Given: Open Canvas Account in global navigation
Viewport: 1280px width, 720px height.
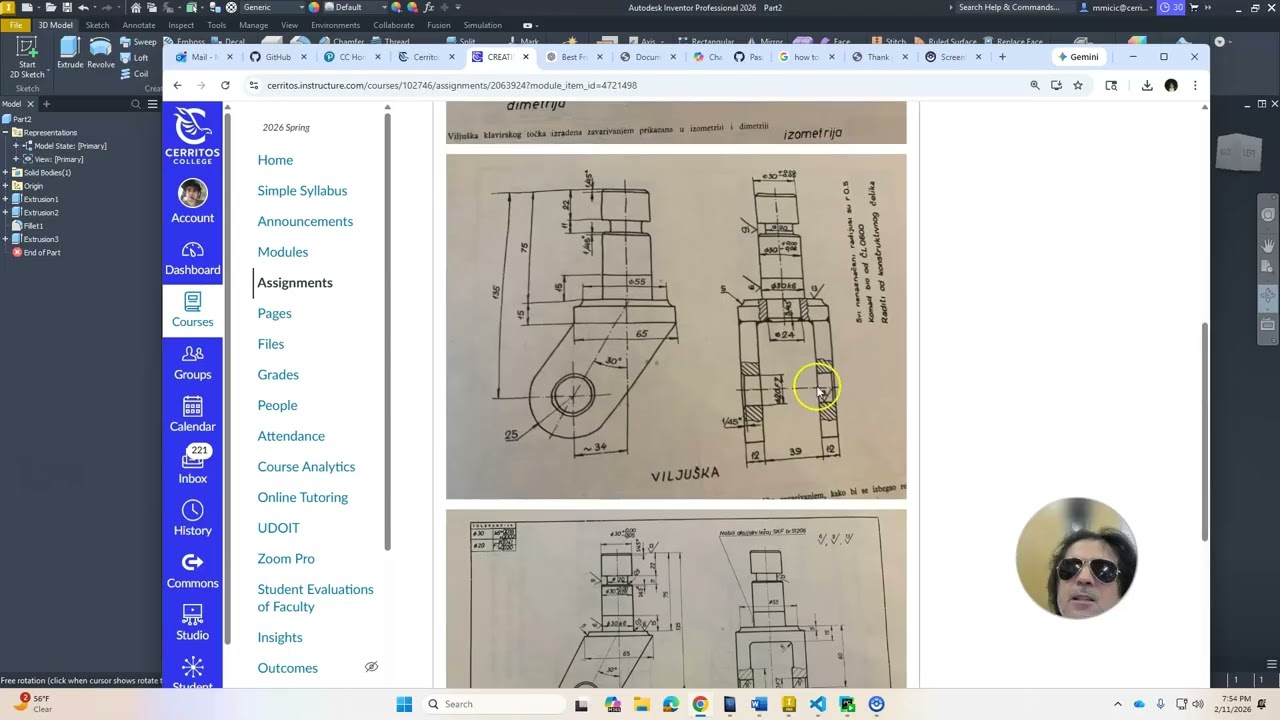Looking at the screenshot, I should click(x=192, y=201).
